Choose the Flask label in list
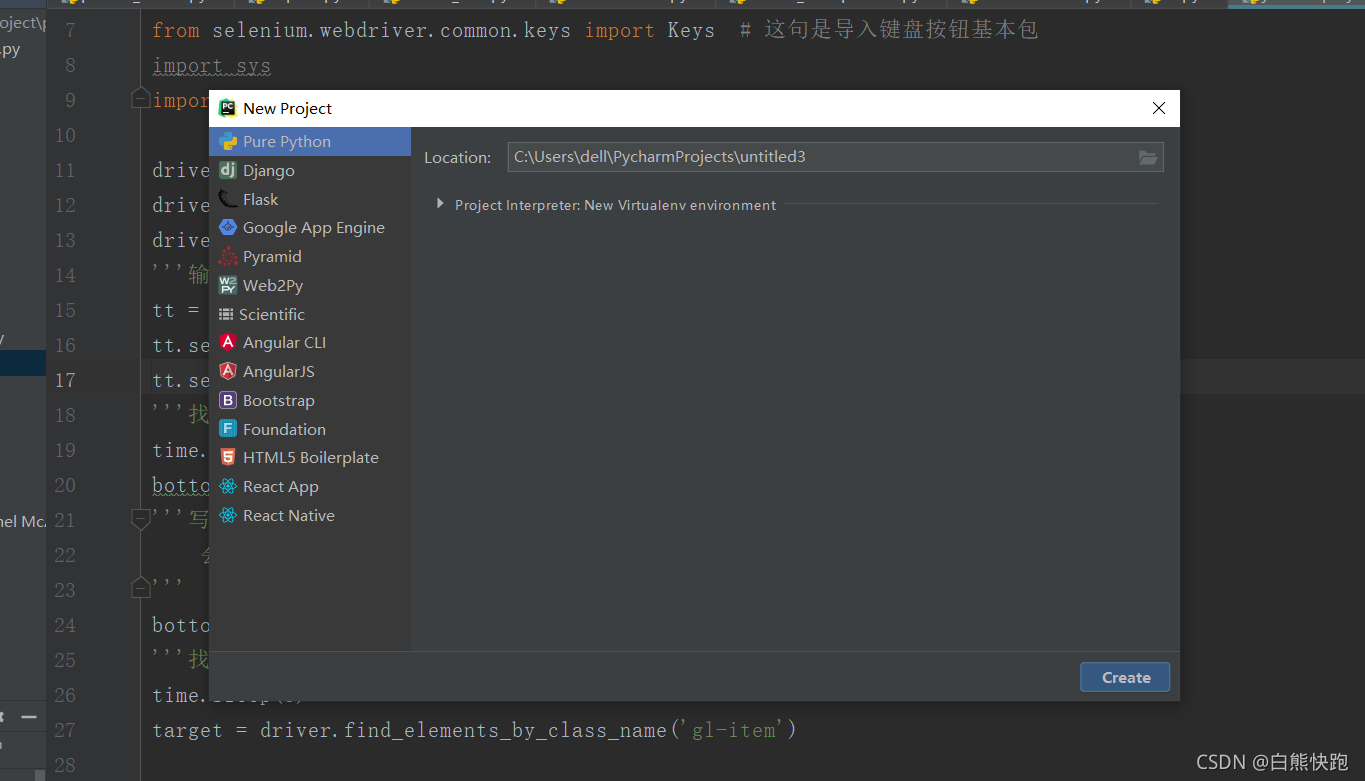Image resolution: width=1365 pixels, height=781 pixels. [261, 199]
